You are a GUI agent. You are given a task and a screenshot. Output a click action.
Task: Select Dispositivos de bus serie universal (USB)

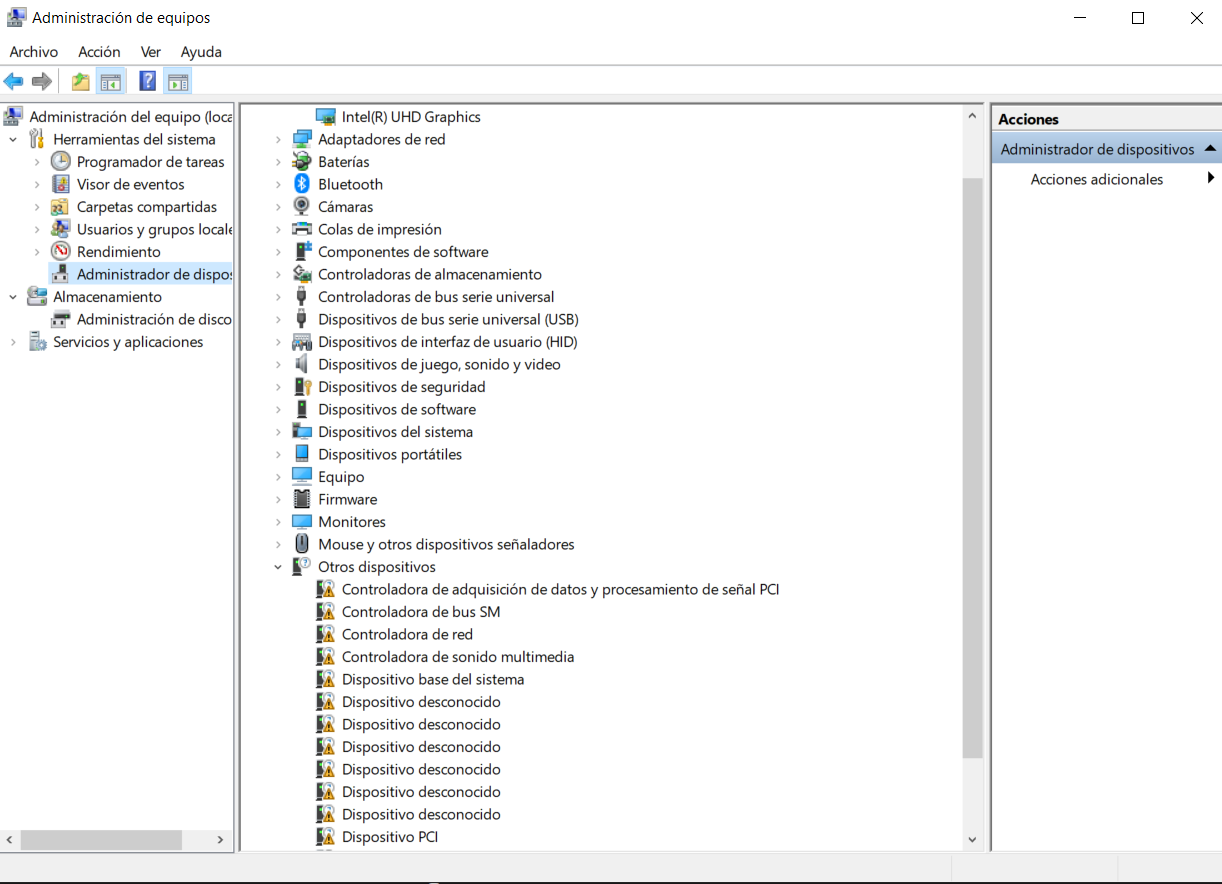(448, 319)
